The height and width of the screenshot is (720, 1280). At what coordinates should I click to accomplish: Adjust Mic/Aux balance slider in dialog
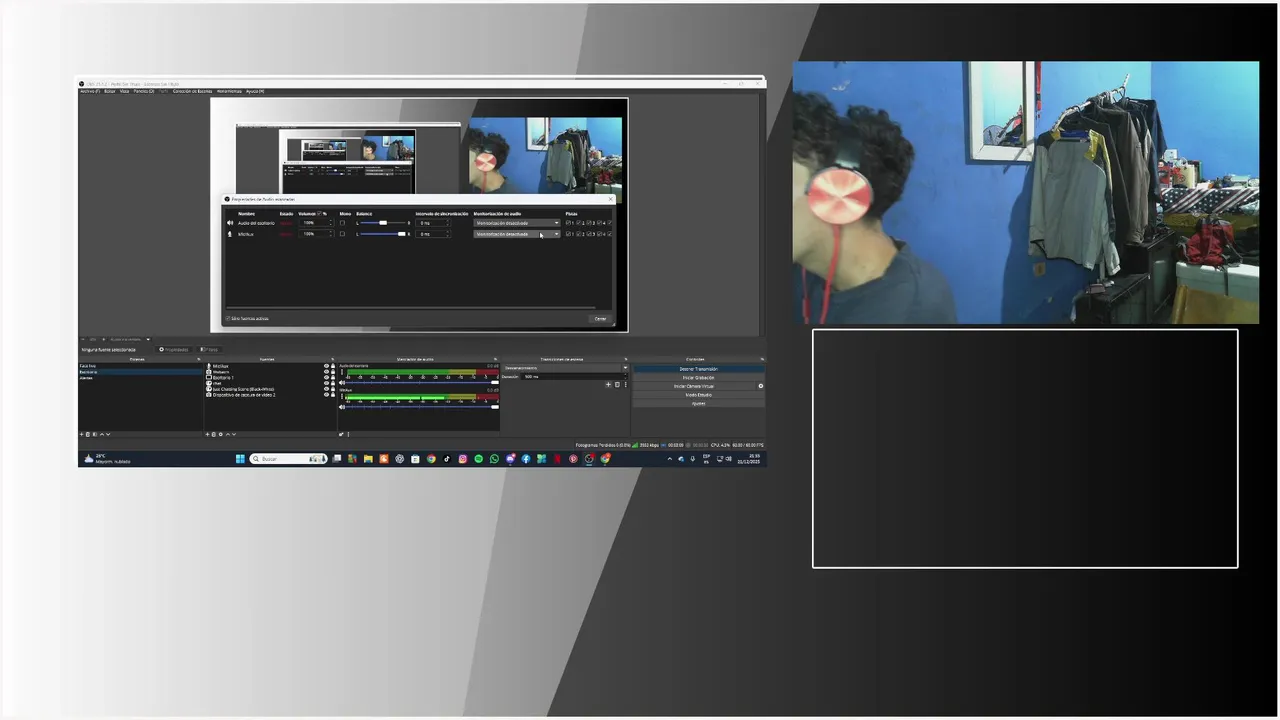(x=383, y=234)
